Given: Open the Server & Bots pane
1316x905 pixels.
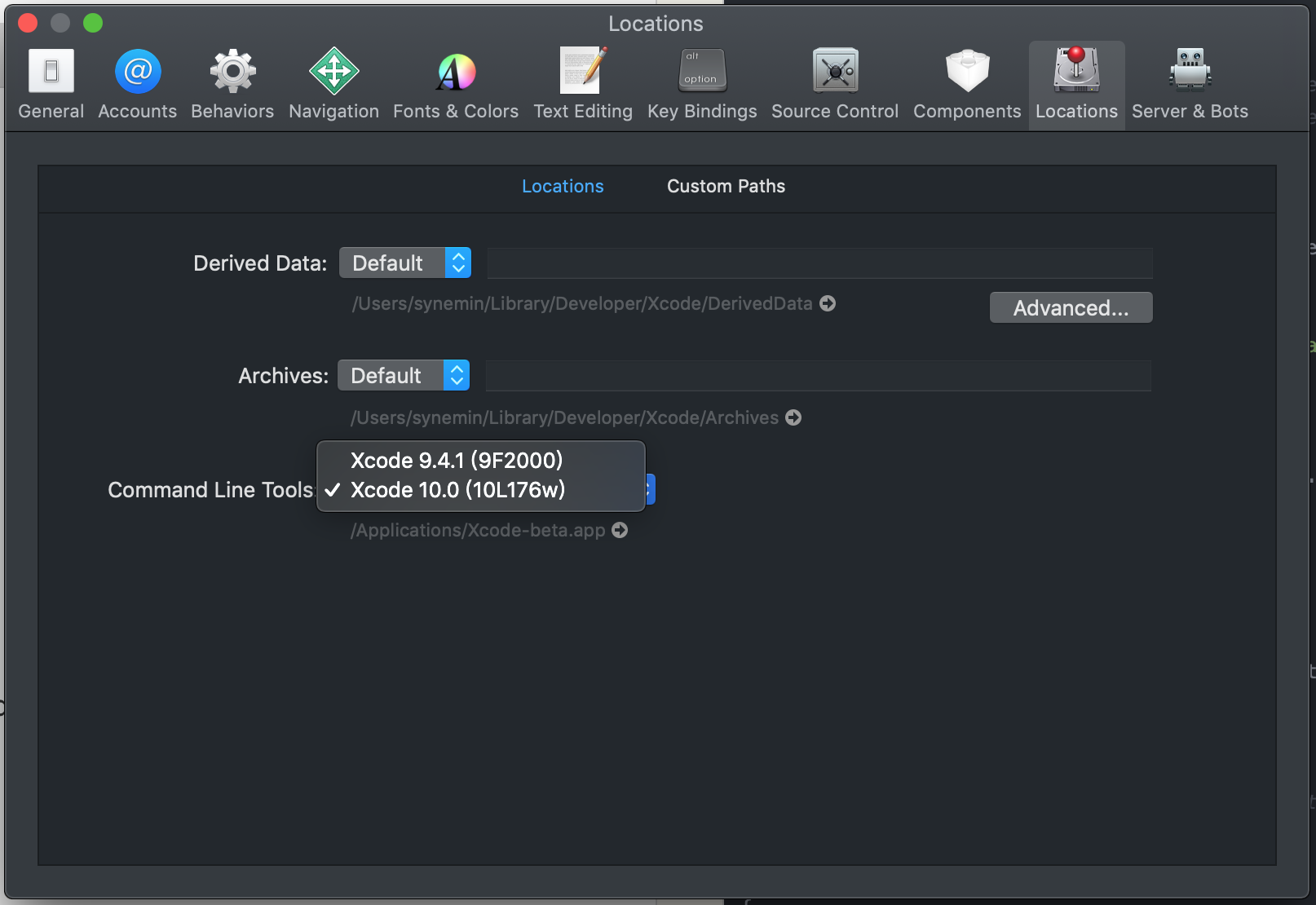Looking at the screenshot, I should 1190,85.
